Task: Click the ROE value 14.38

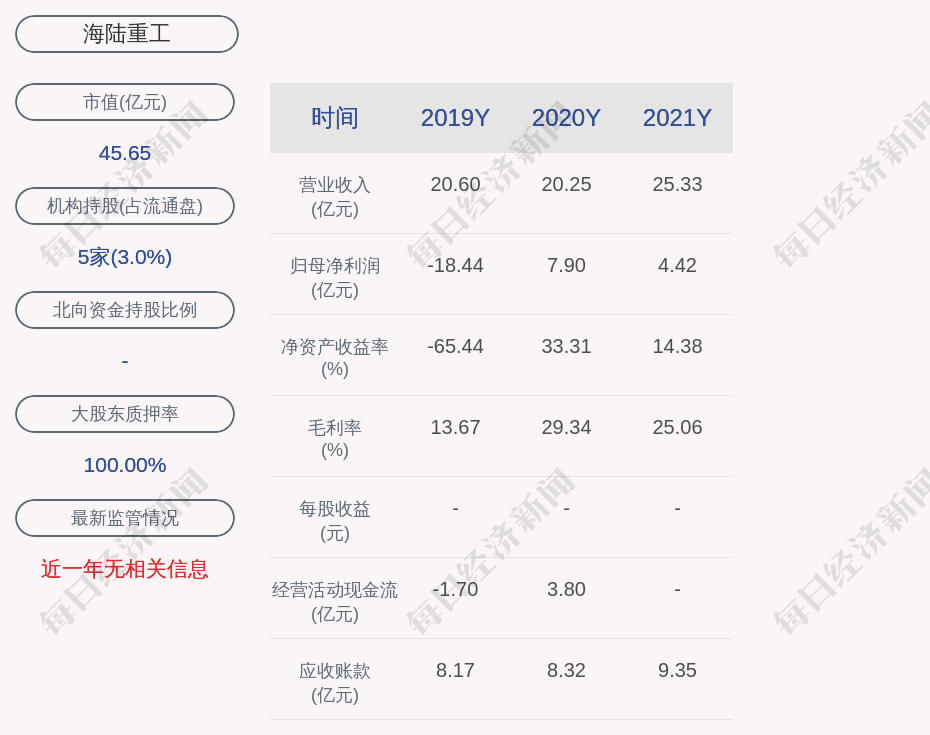Action: pyautogui.click(x=677, y=346)
